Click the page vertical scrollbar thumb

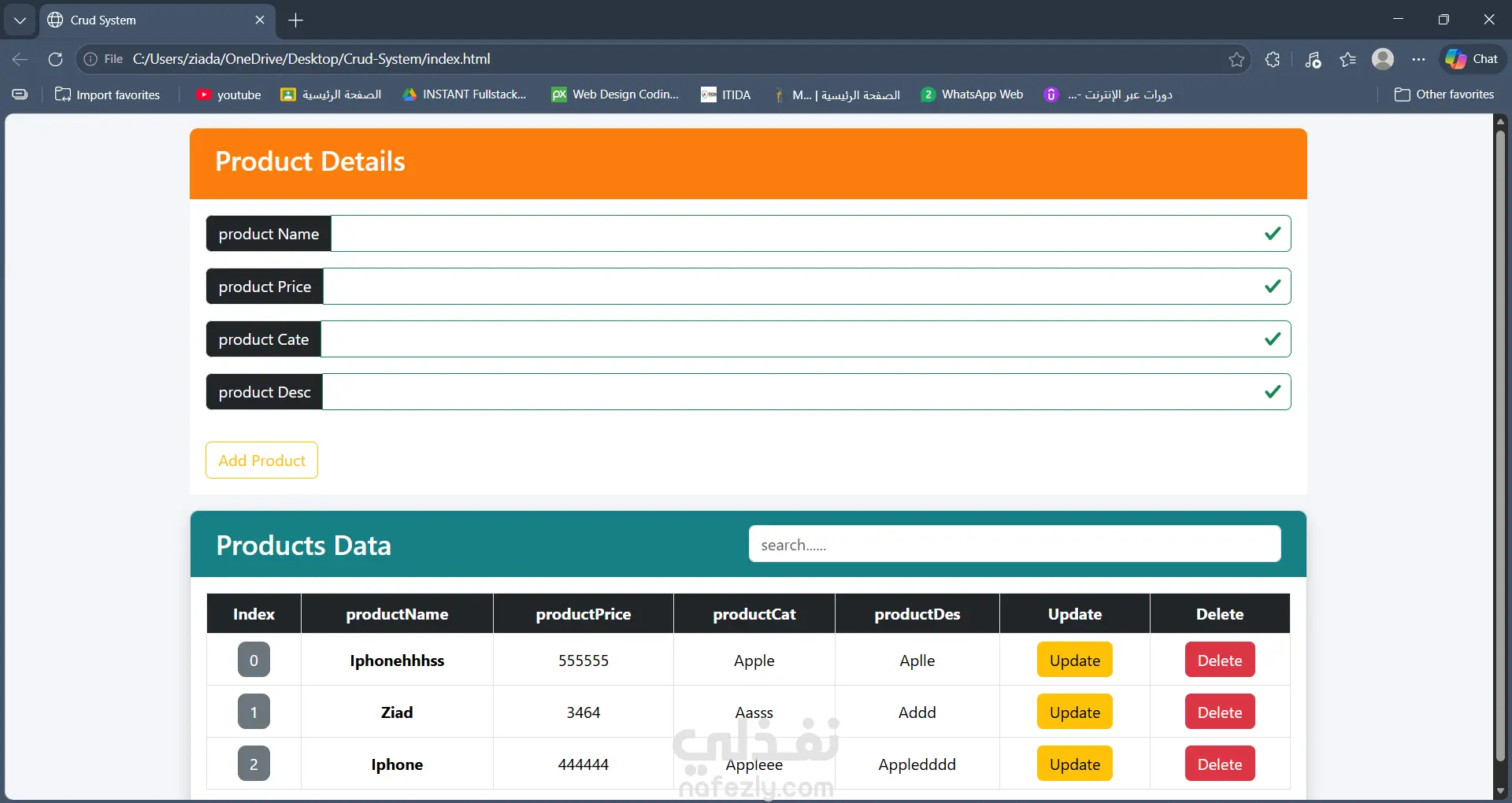tap(1500, 445)
